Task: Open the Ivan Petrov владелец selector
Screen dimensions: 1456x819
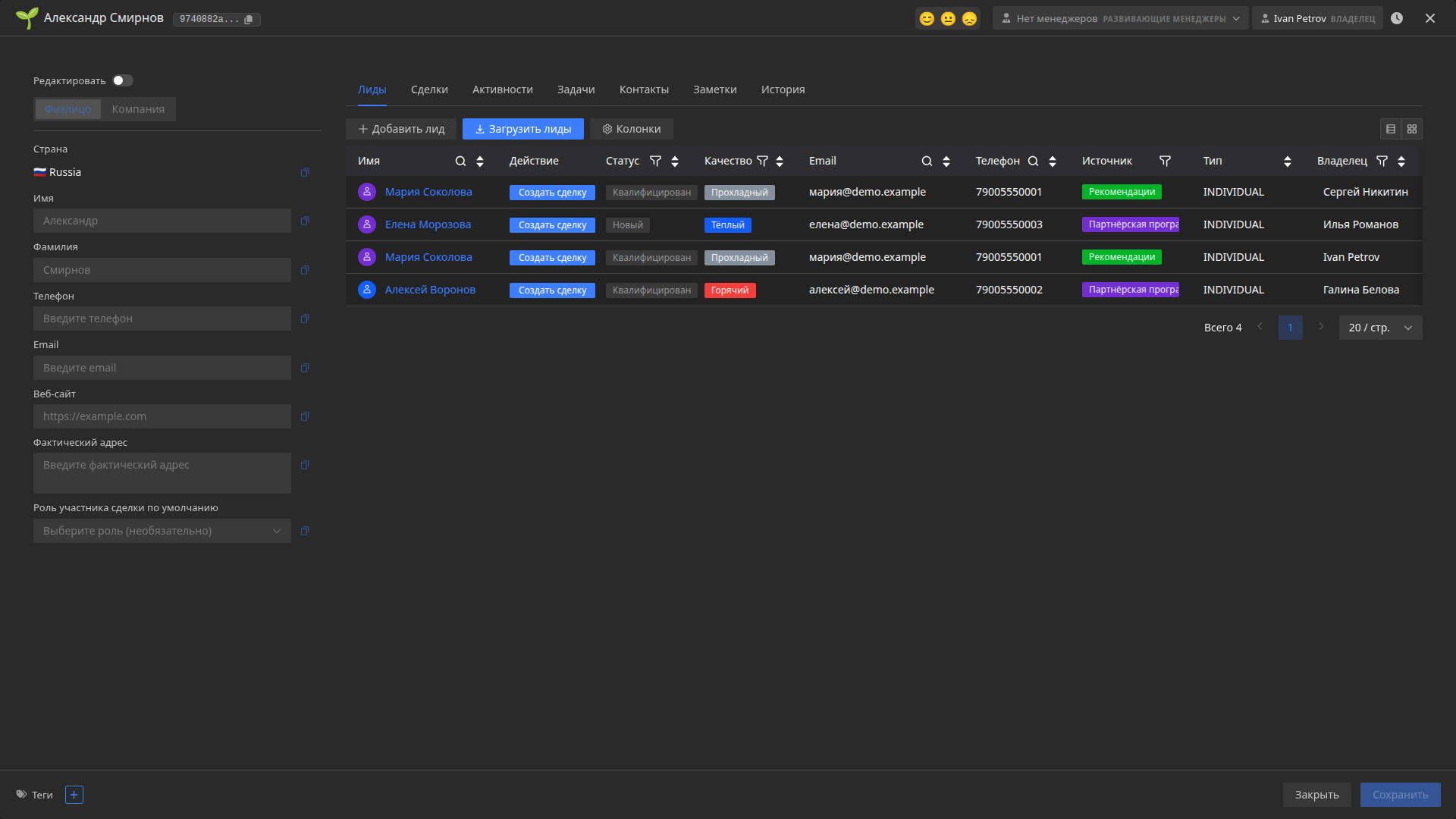Action: (1318, 18)
